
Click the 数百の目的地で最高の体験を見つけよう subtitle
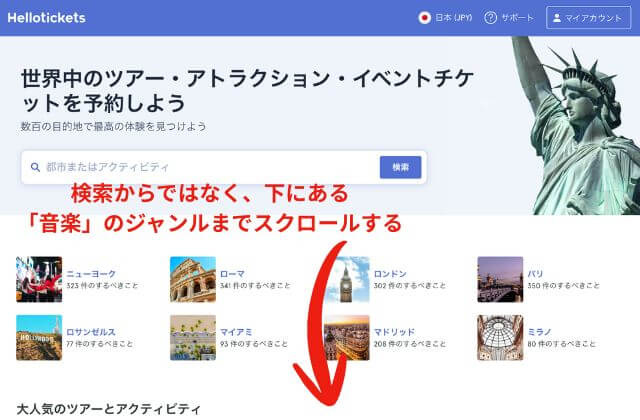pyautogui.click(x=113, y=127)
